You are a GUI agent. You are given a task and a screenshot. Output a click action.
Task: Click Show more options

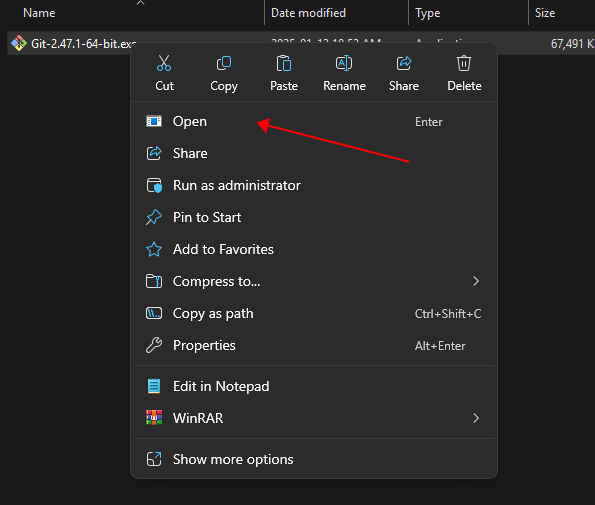(x=314, y=459)
